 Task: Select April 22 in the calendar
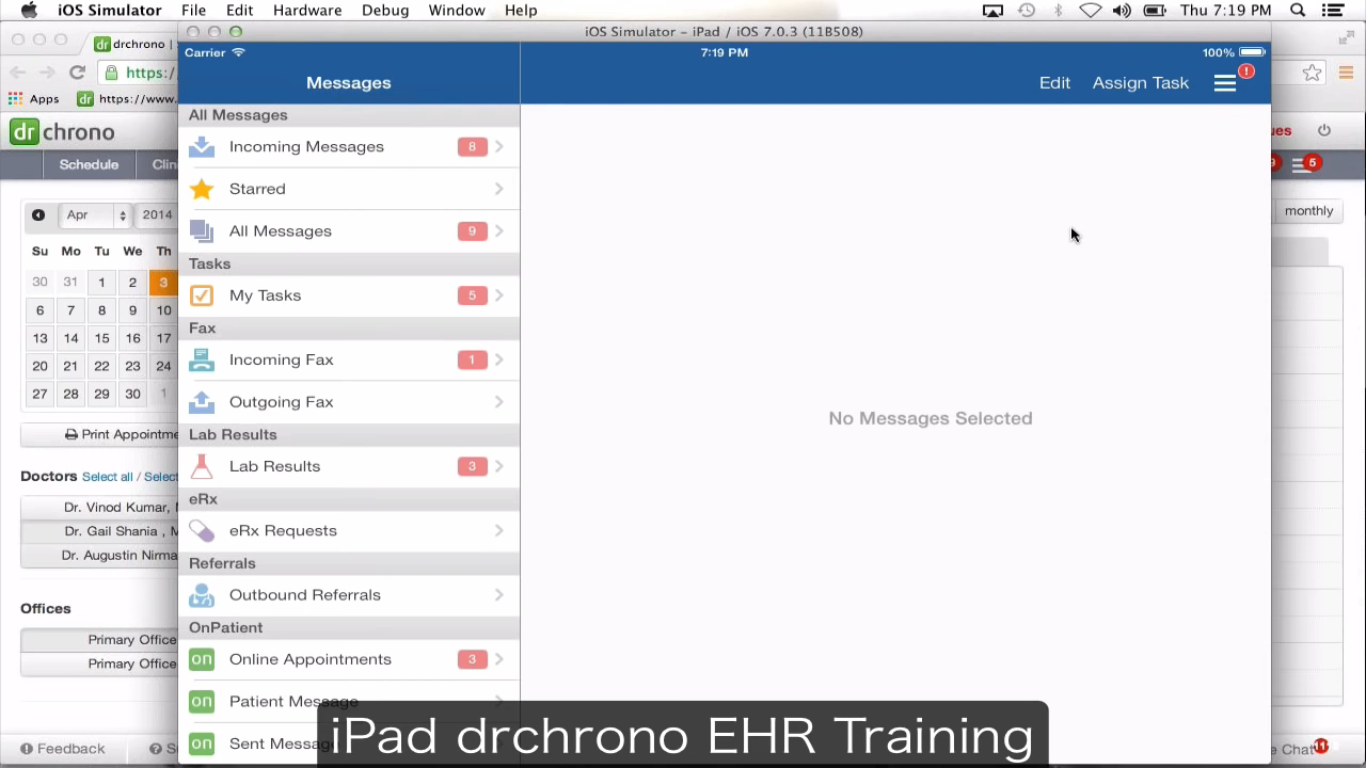tap(102, 366)
